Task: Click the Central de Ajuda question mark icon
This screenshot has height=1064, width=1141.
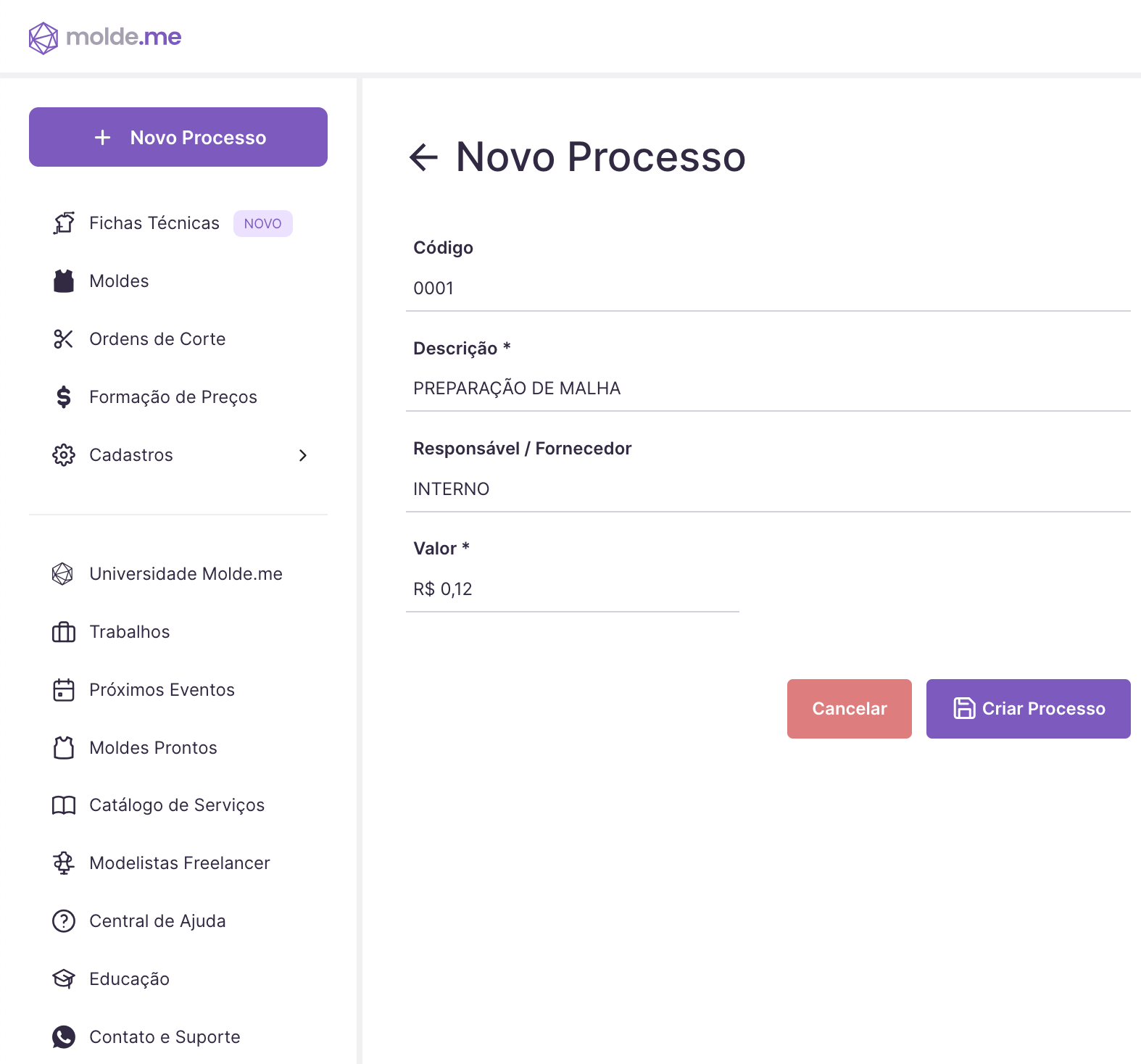Action: (x=64, y=921)
